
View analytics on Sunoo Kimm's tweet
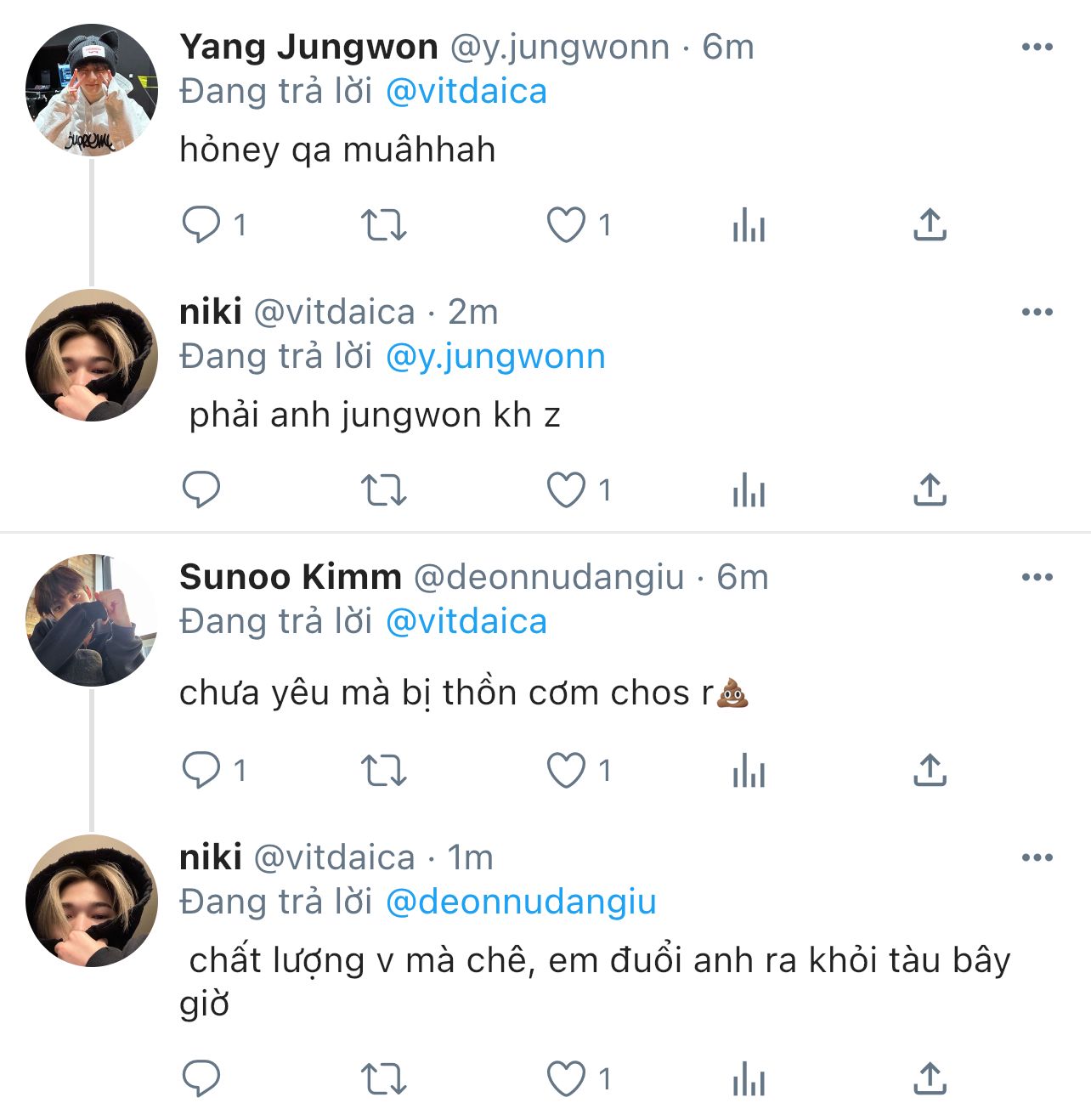[x=749, y=771]
